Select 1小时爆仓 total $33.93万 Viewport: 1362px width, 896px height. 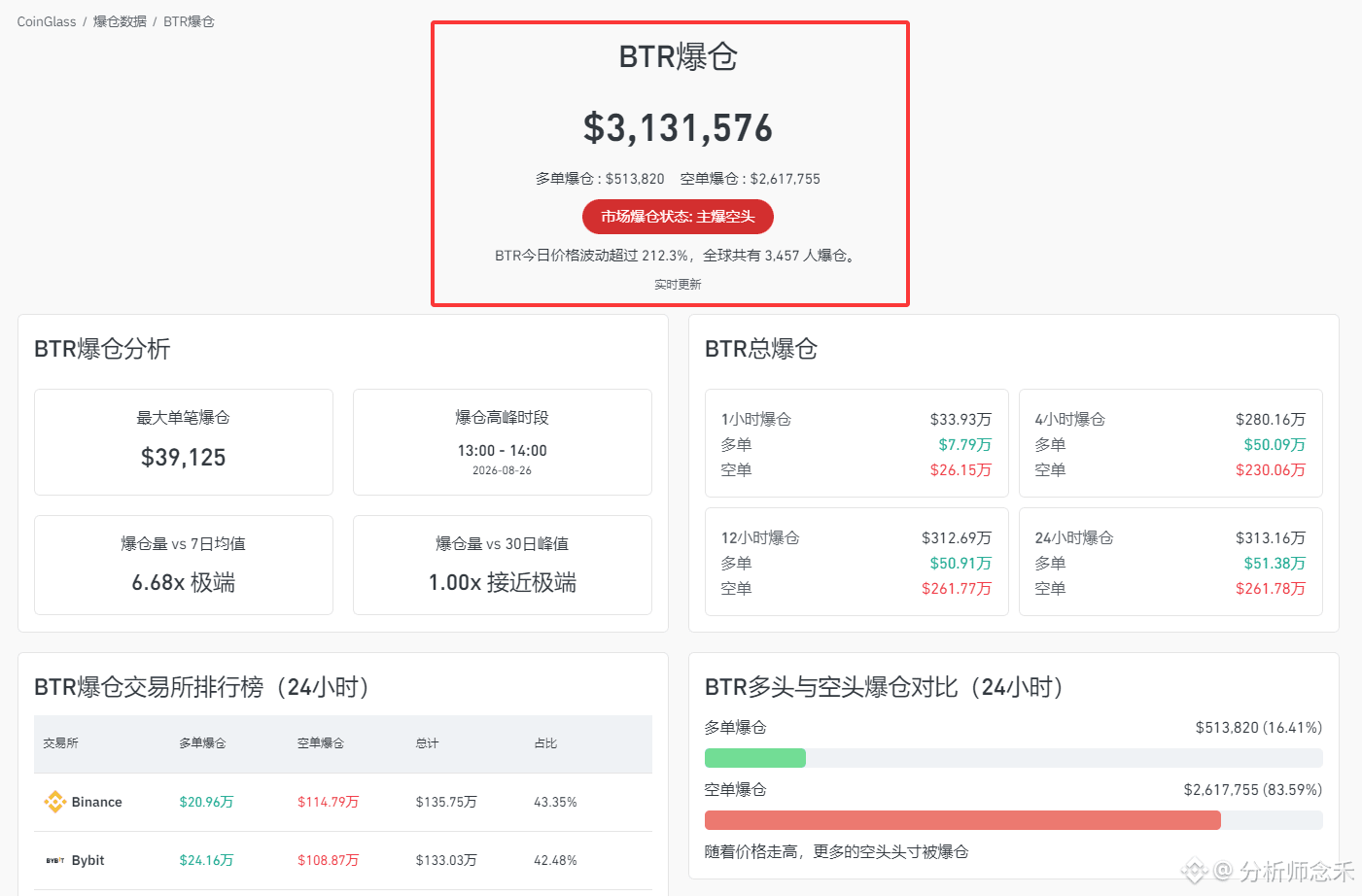pos(960,420)
